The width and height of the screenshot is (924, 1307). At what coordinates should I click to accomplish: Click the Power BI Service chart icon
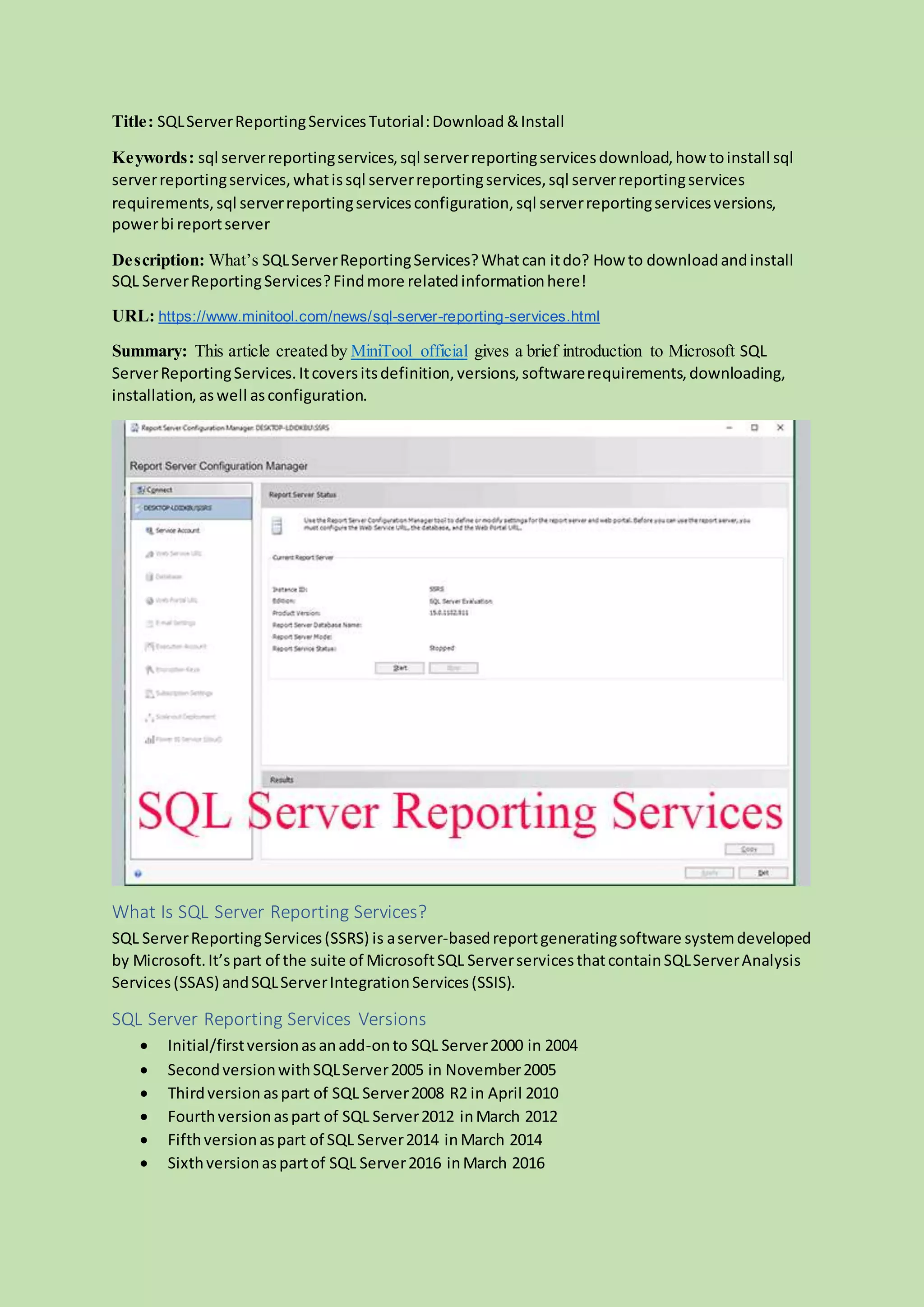(150, 739)
